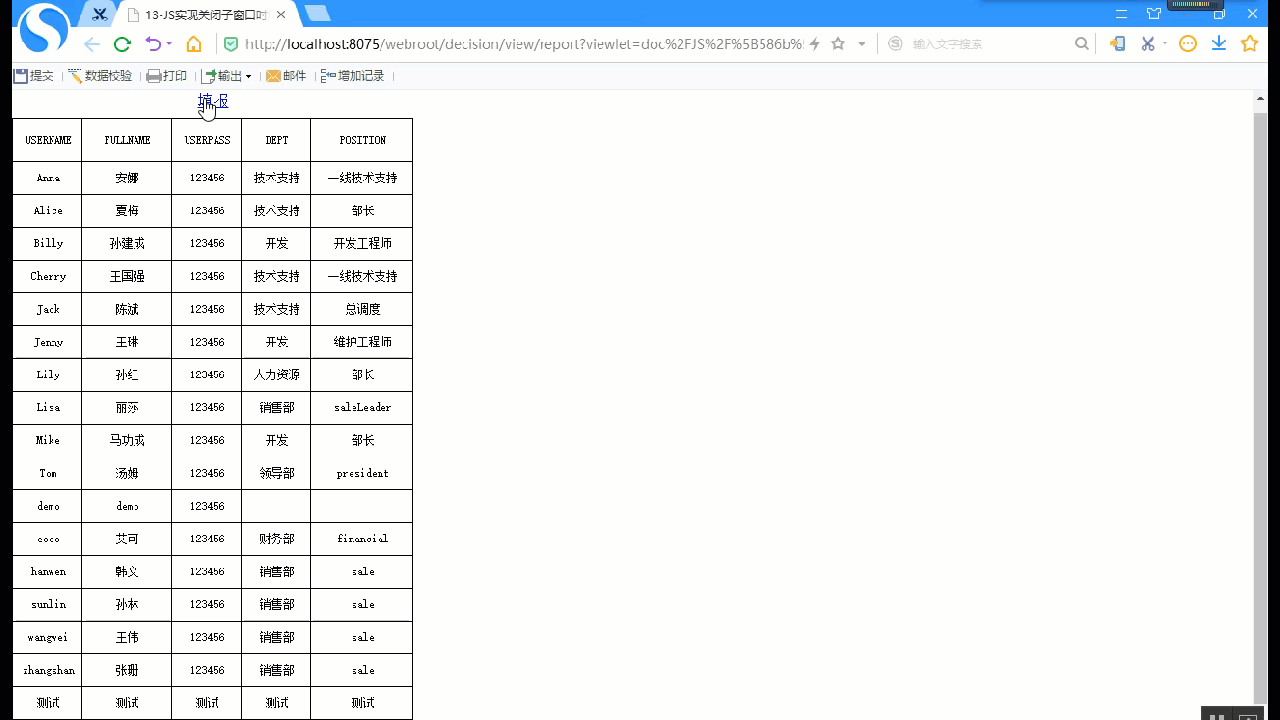The height and width of the screenshot is (720, 1280).
Task: Click DEPT column header
Action: (277, 140)
